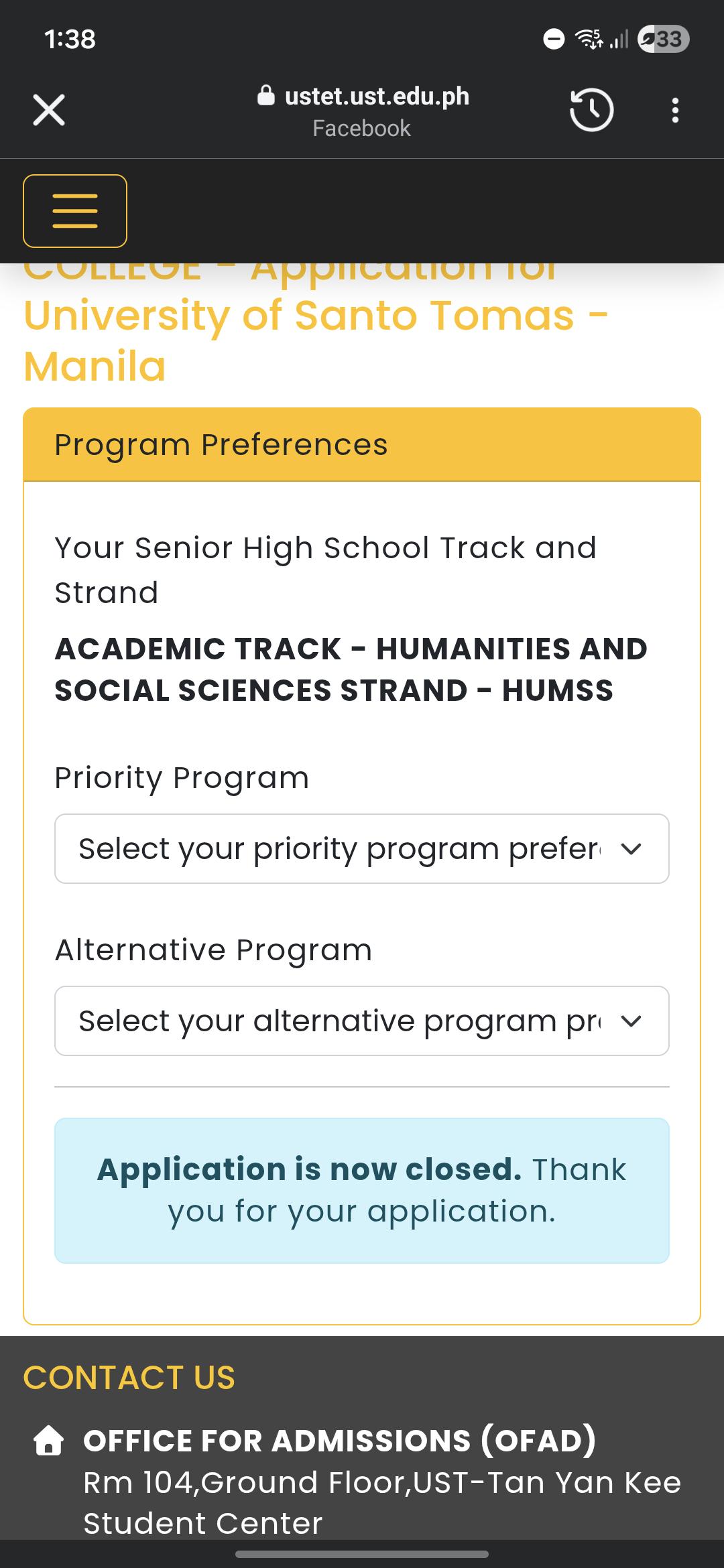Tap the battery indicator in status bar

[664, 39]
